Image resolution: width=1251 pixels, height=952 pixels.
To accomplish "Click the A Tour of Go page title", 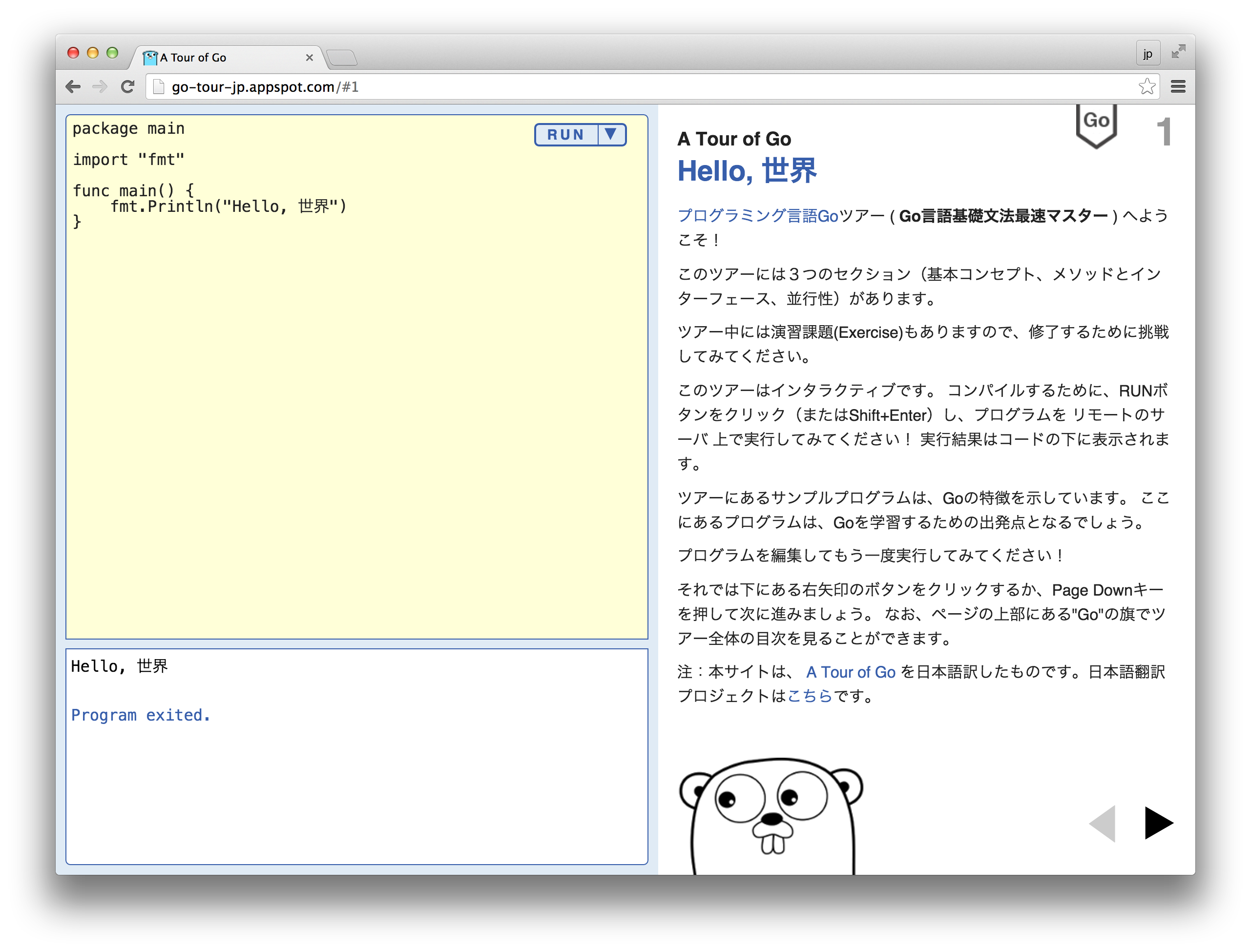I will [733, 139].
